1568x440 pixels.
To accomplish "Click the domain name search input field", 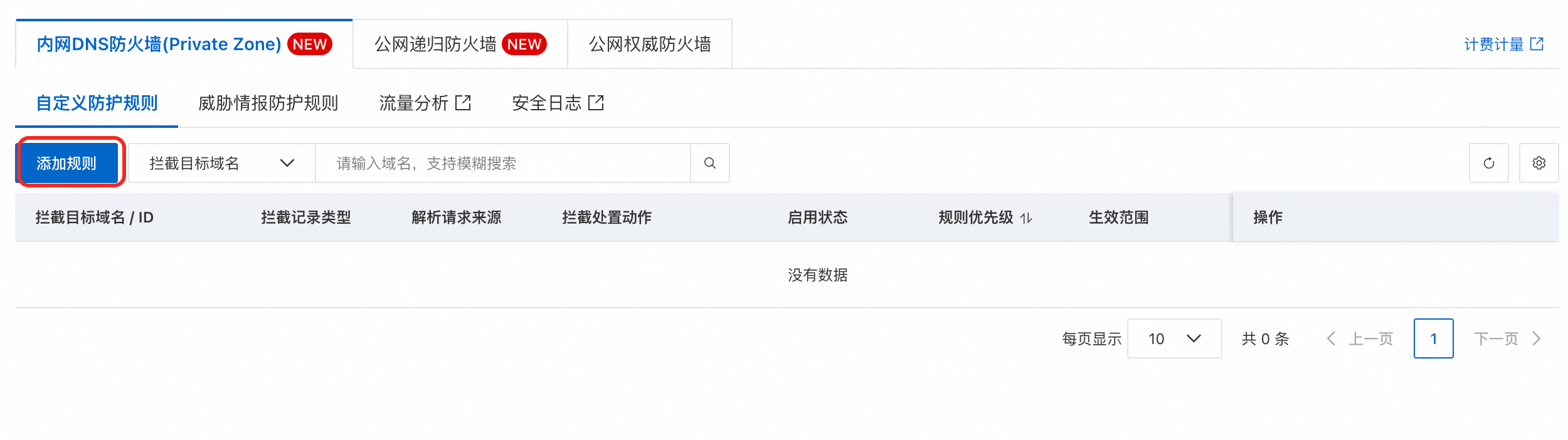I will click(x=502, y=164).
